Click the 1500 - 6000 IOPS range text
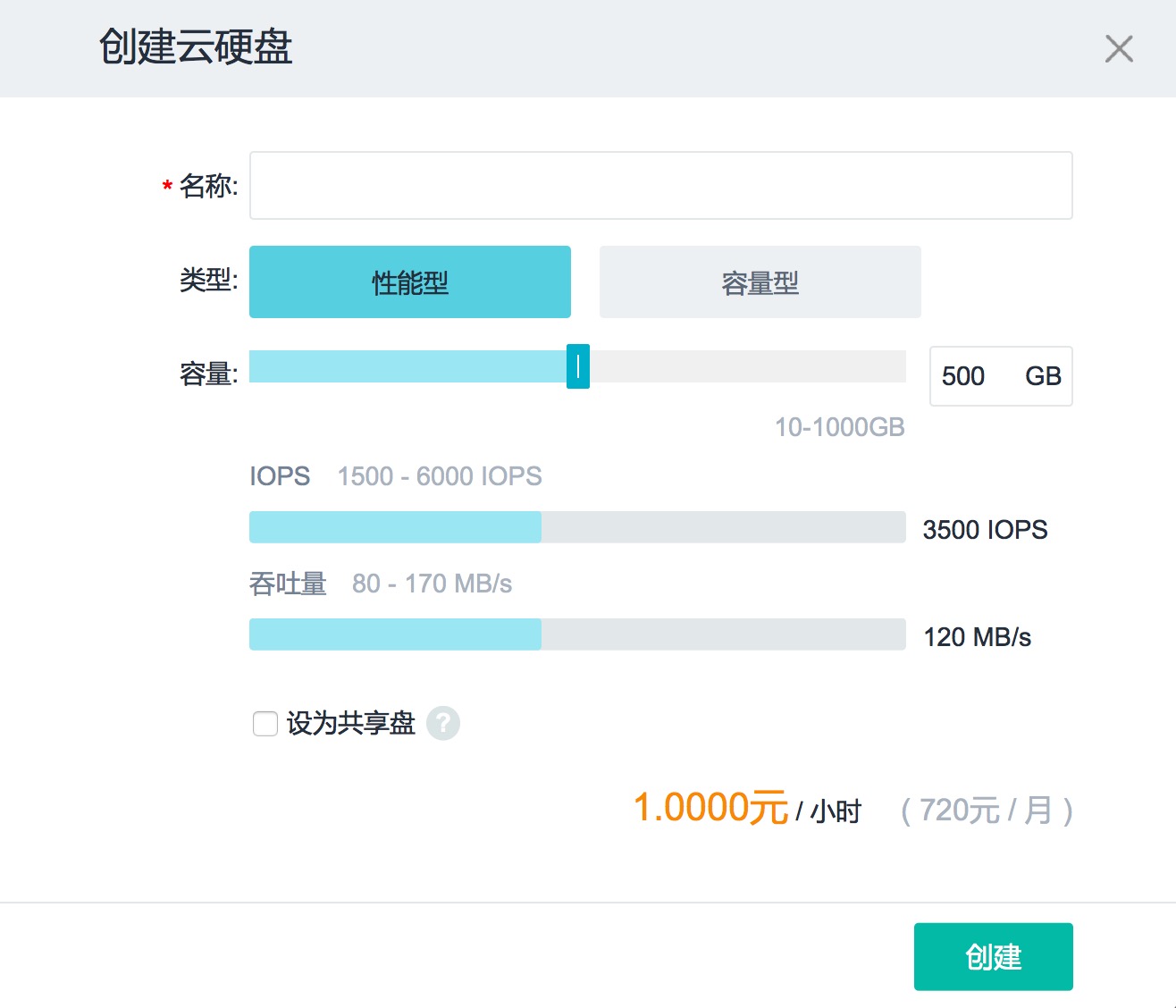Image resolution: width=1176 pixels, height=1008 pixels. (x=440, y=476)
